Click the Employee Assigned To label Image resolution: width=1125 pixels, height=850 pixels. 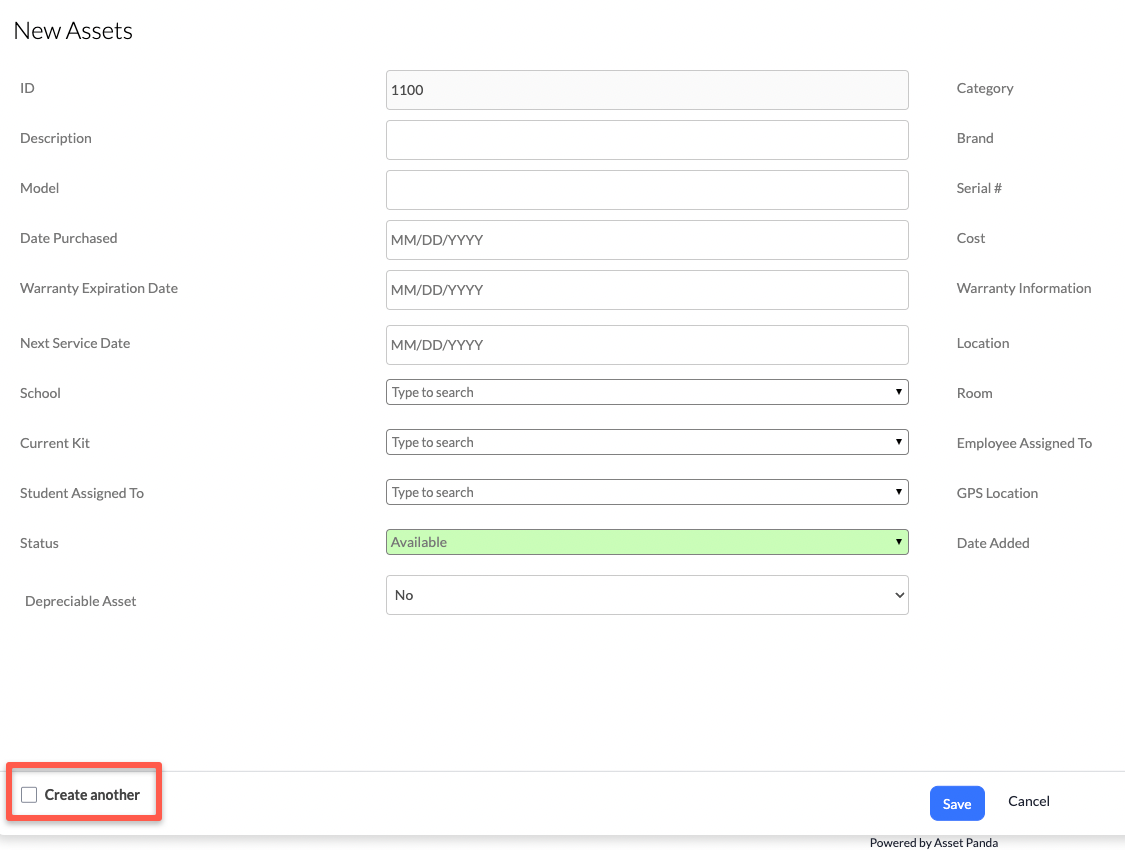[1023, 443]
